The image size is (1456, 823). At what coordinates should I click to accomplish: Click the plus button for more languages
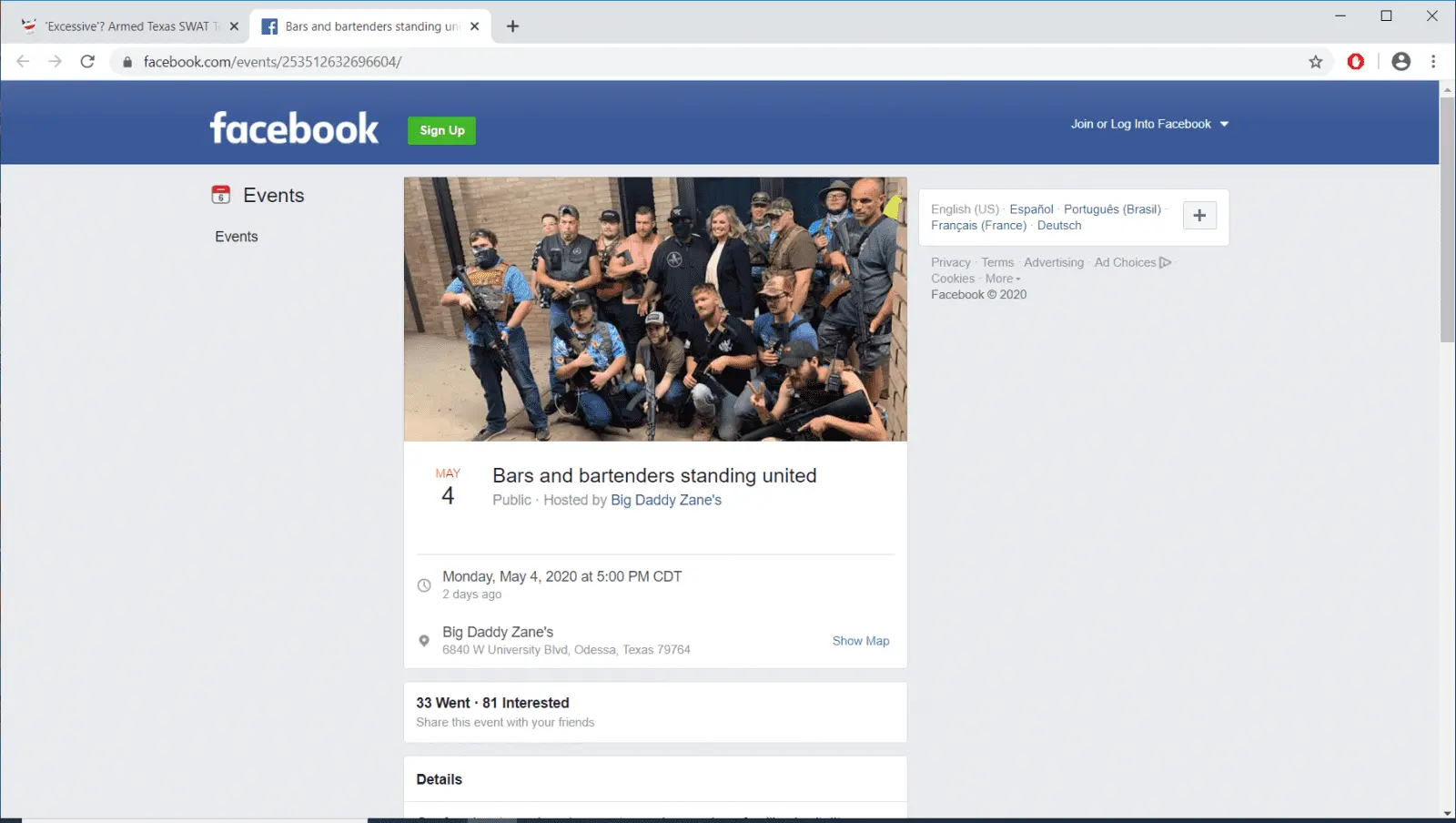pyautogui.click(x=1198, y=216)
